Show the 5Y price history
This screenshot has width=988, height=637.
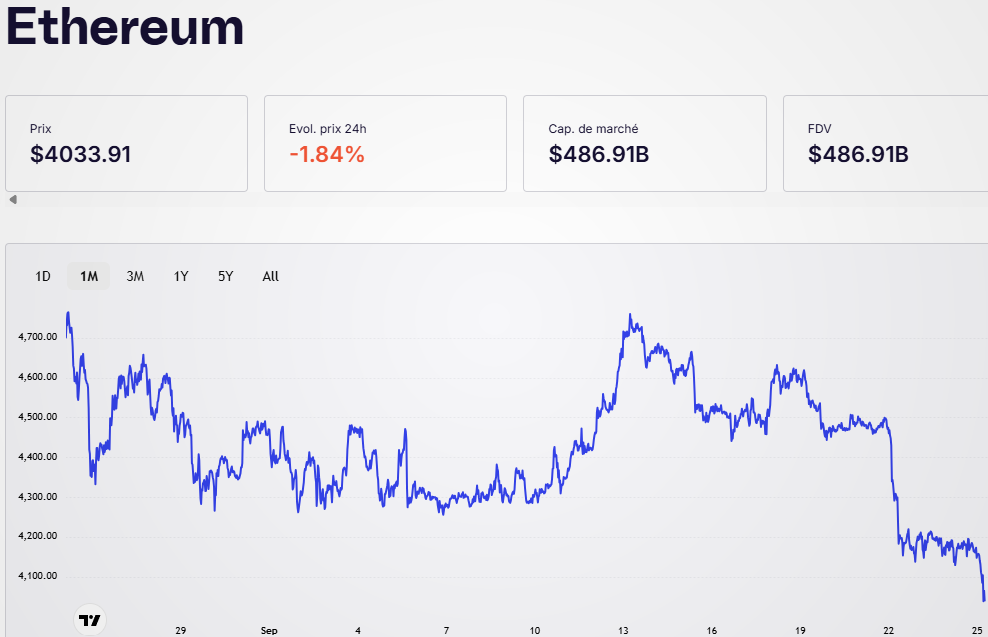(226, 276)
